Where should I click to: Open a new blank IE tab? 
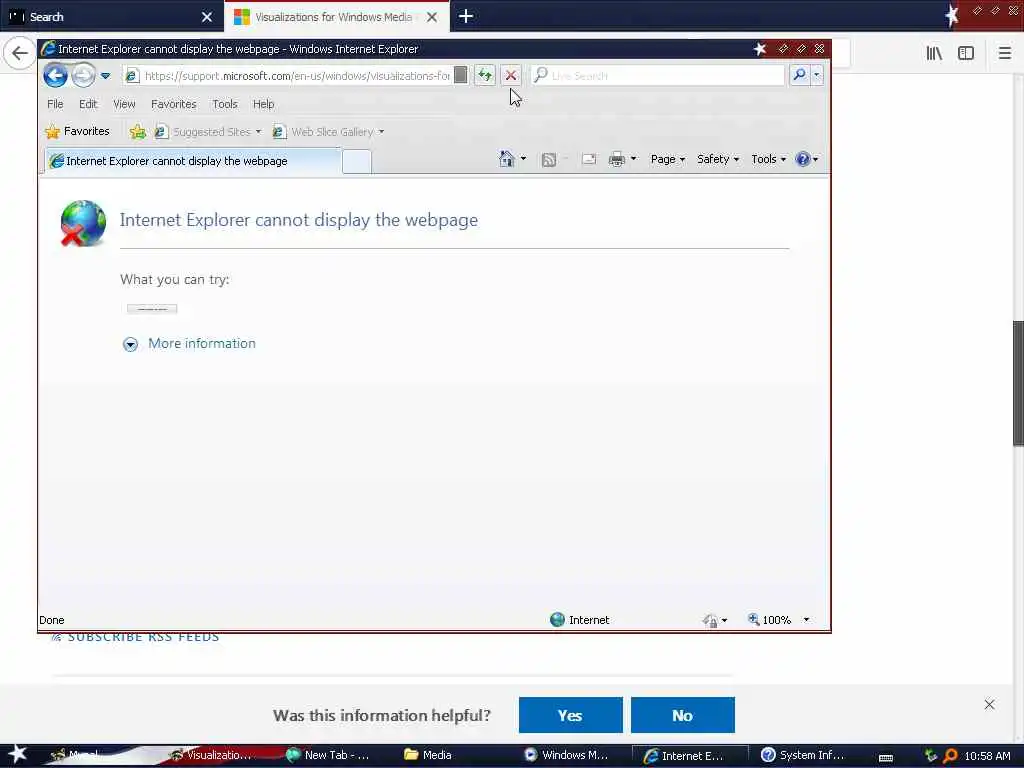pyautogui.click(x=357, y=162)
